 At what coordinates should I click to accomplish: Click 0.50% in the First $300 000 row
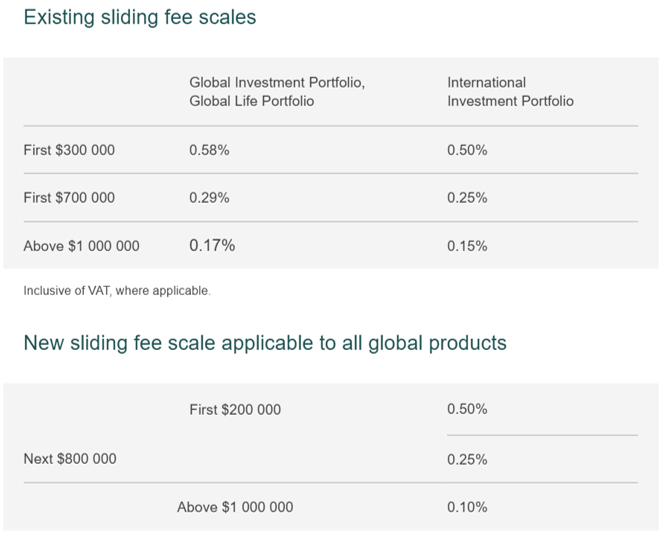tap(467, 150)
